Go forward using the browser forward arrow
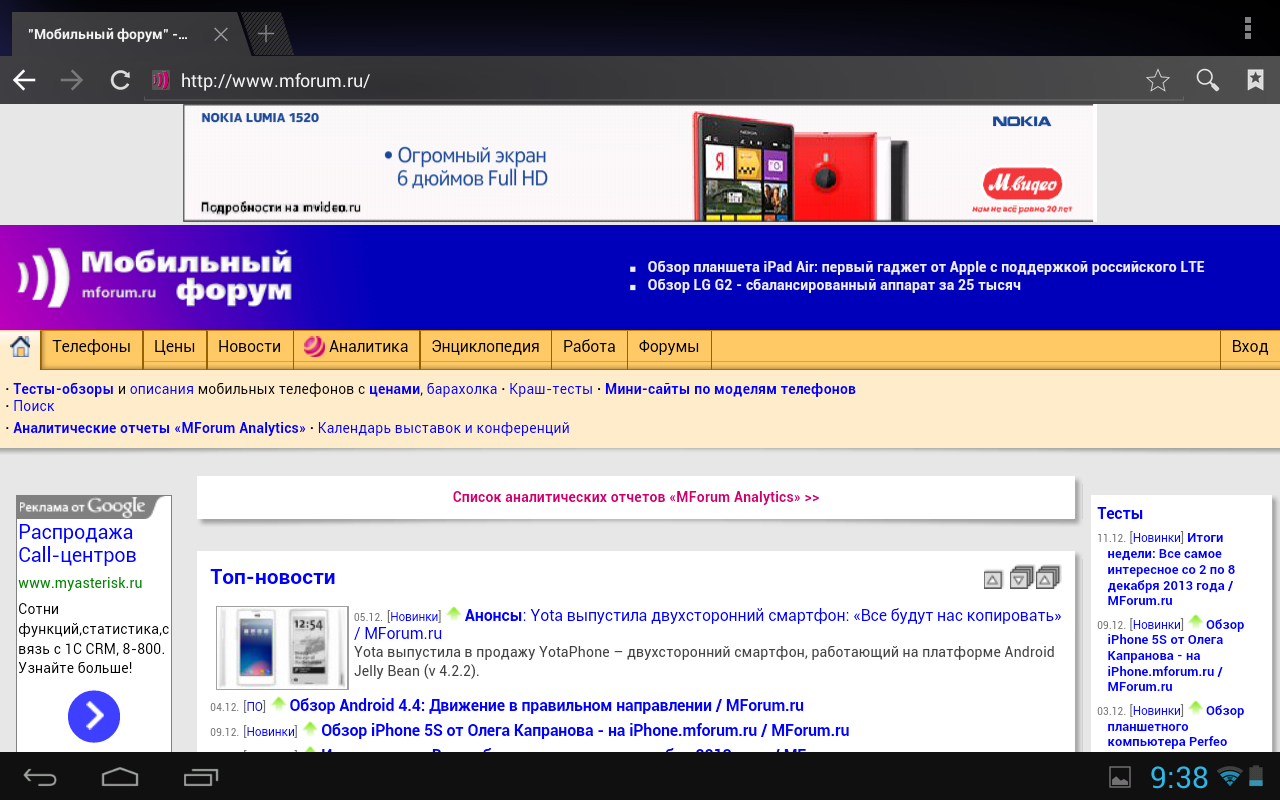1280x800 pixels. pyautogui.click(x=71, y=81)
